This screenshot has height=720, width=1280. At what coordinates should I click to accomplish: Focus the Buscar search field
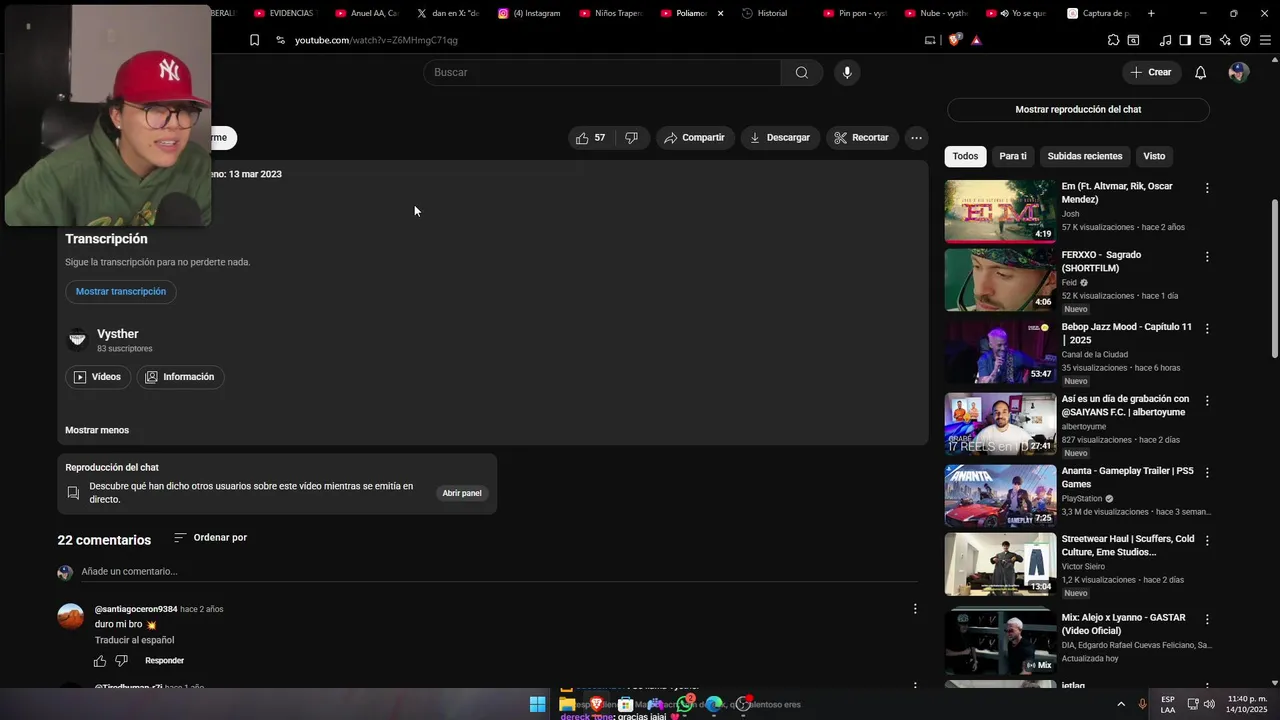point(603,72)
